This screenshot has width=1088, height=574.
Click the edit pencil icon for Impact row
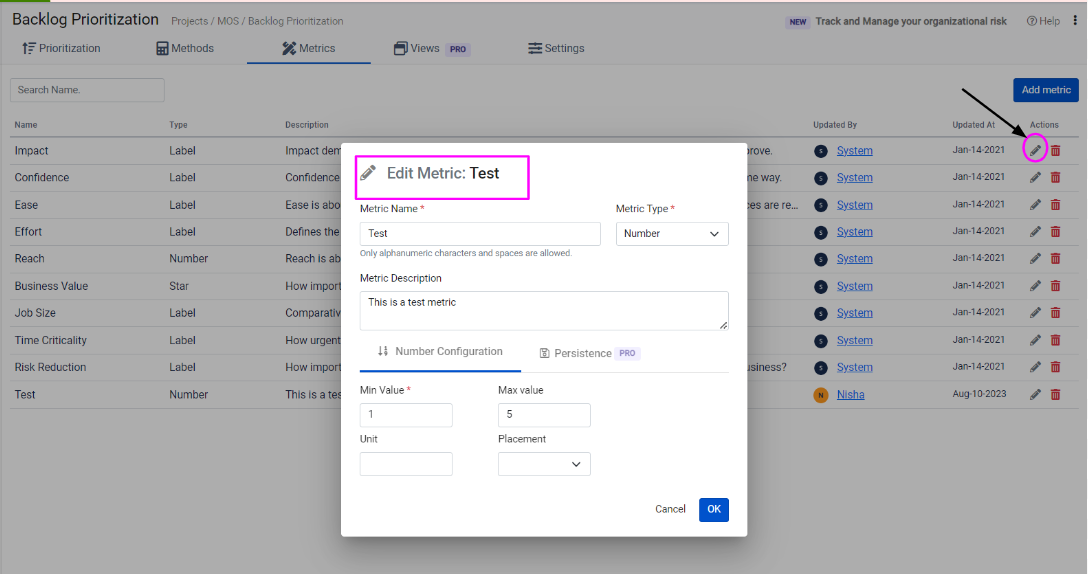coord(1036,150)
